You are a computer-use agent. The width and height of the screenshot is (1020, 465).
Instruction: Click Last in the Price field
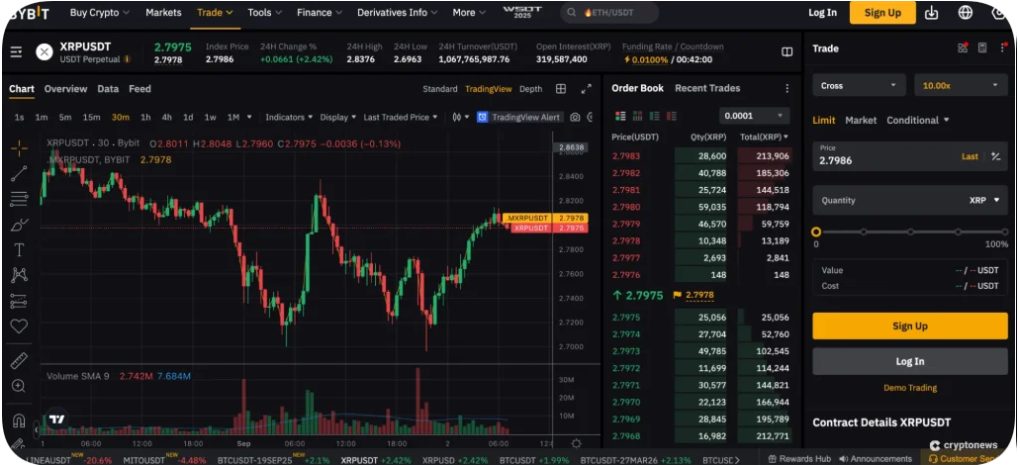[969, 157]
